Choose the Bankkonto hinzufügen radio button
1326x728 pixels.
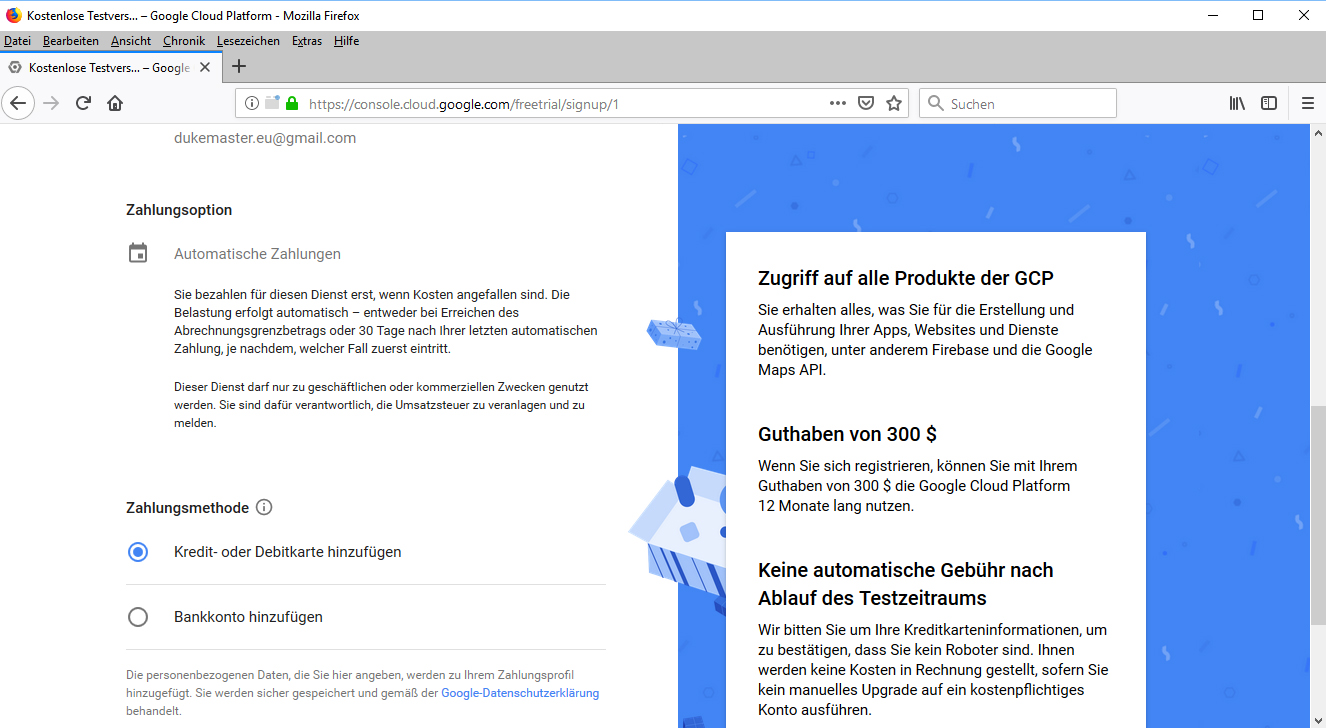click(x=138, y=617)
